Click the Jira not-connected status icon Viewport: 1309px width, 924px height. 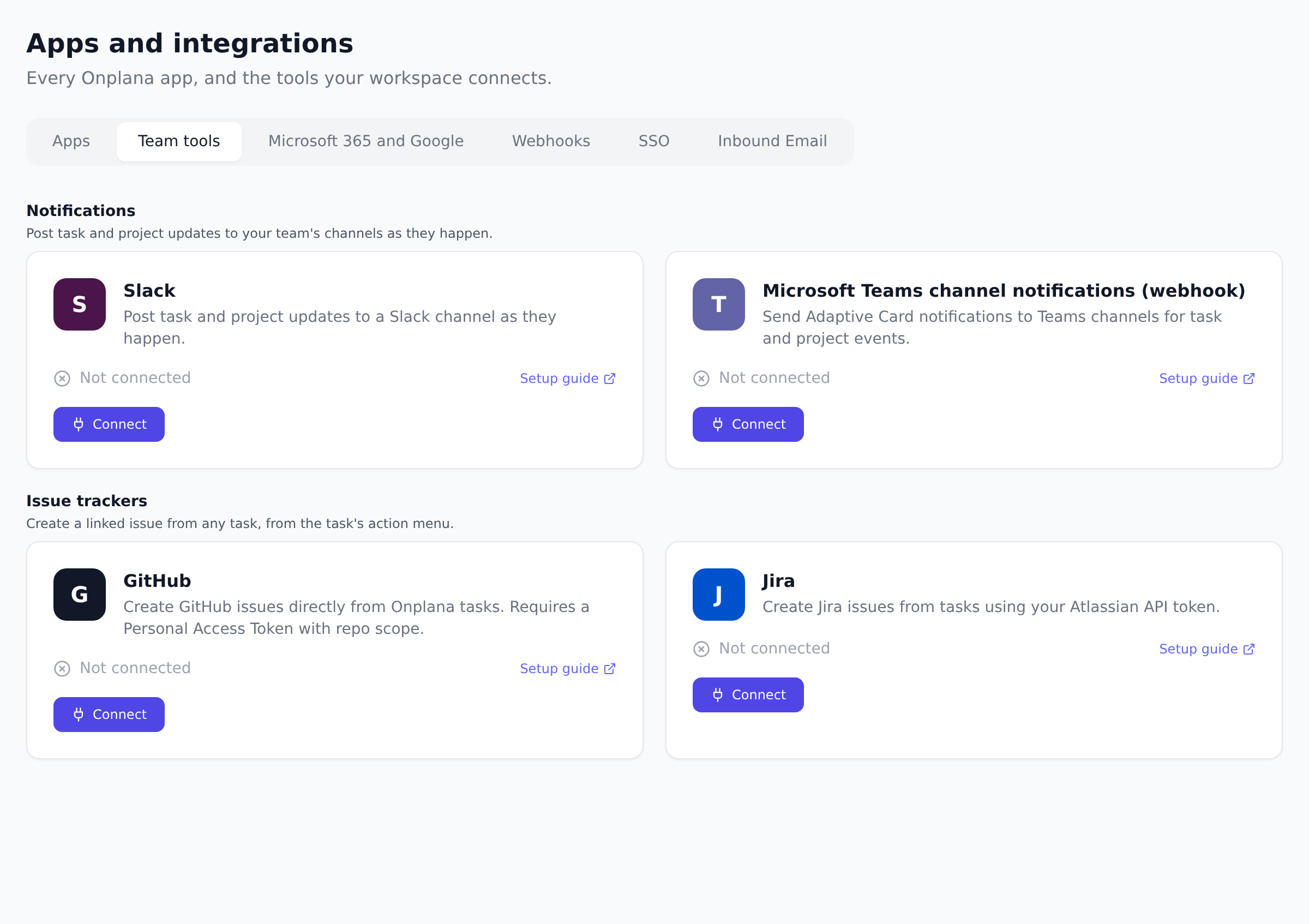pyautogui.click(x=701, y=649)
